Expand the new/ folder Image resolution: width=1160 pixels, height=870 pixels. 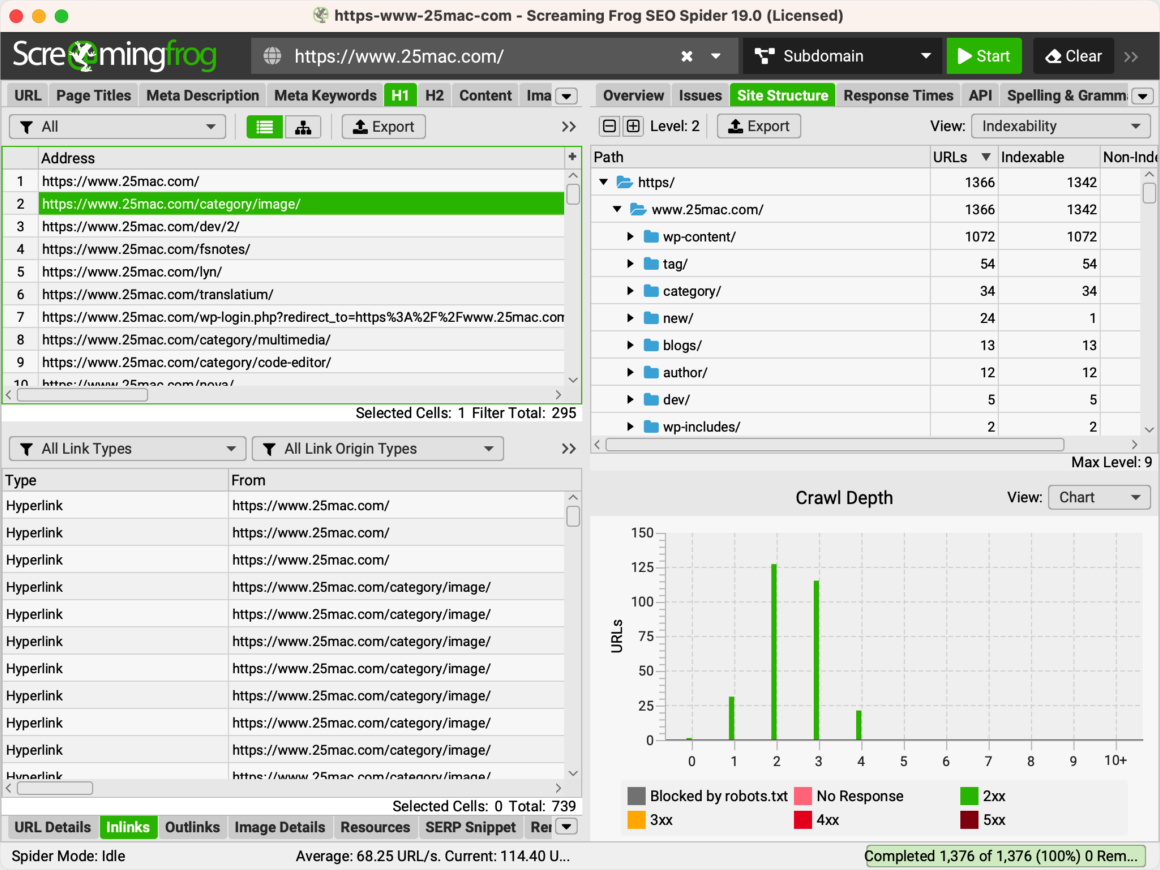pyautogui.click(x=630, y=318)
